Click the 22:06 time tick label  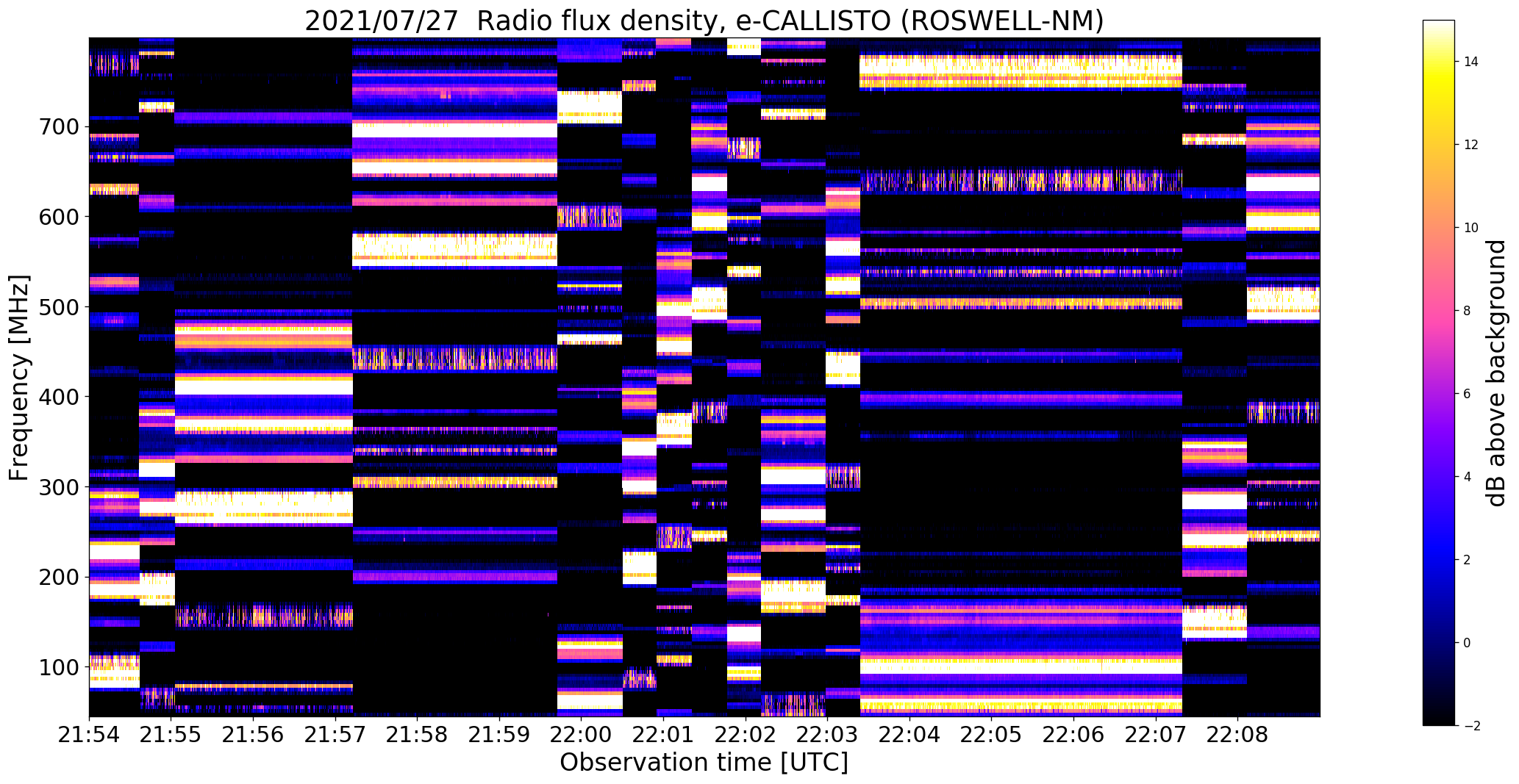point(1073,734)
